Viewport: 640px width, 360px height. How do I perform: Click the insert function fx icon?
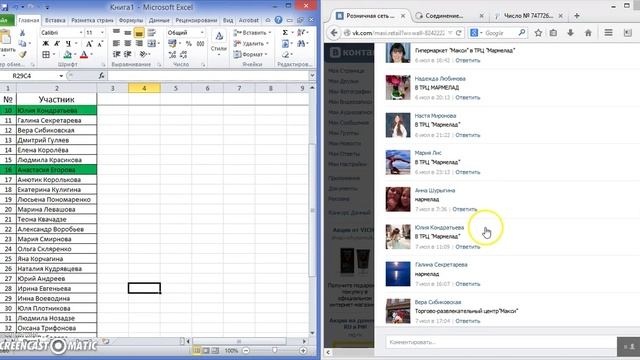click(x=101, y=76)
